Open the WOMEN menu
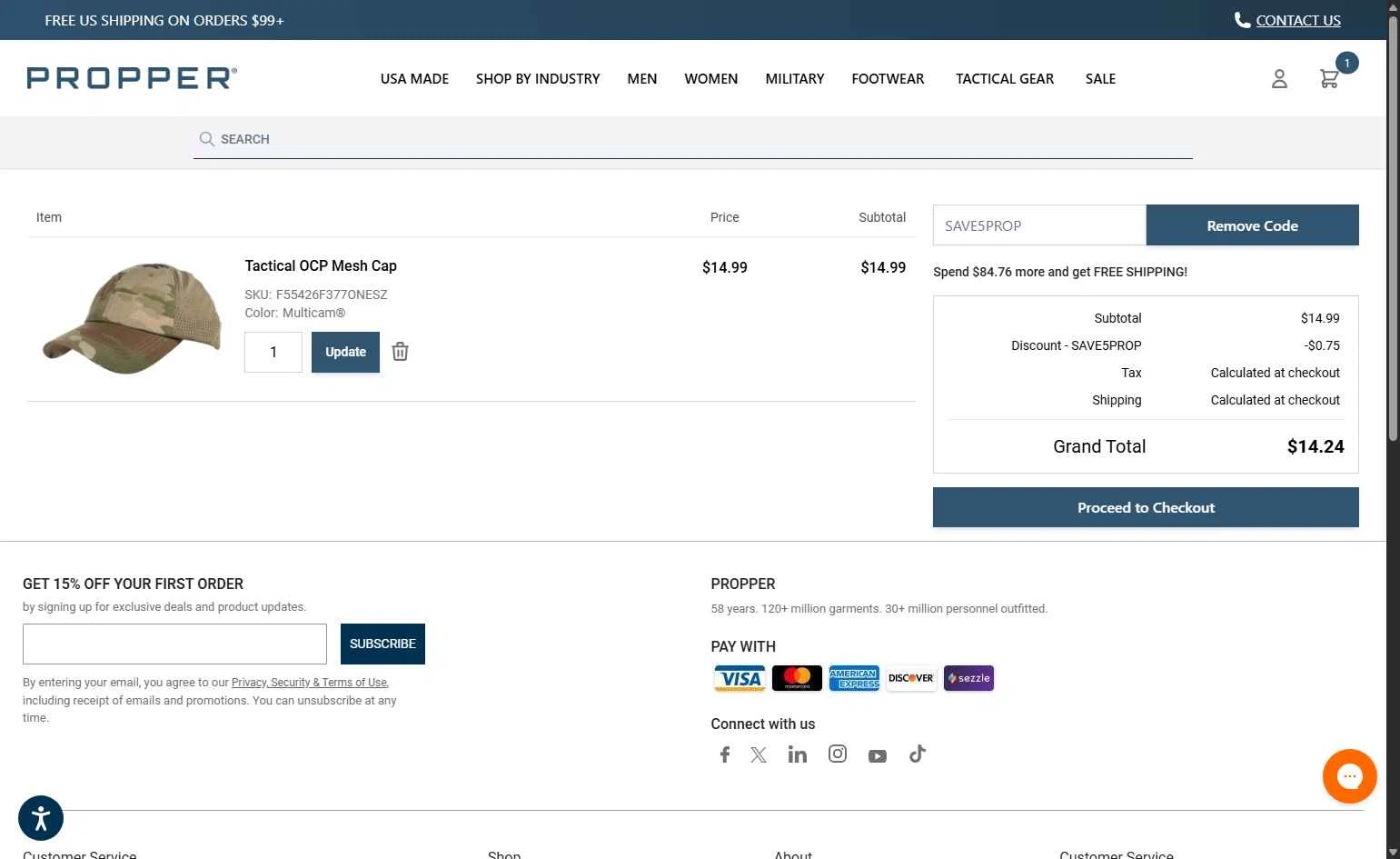This screenshot has height=859, width=1400. click(x=711, y=79)
